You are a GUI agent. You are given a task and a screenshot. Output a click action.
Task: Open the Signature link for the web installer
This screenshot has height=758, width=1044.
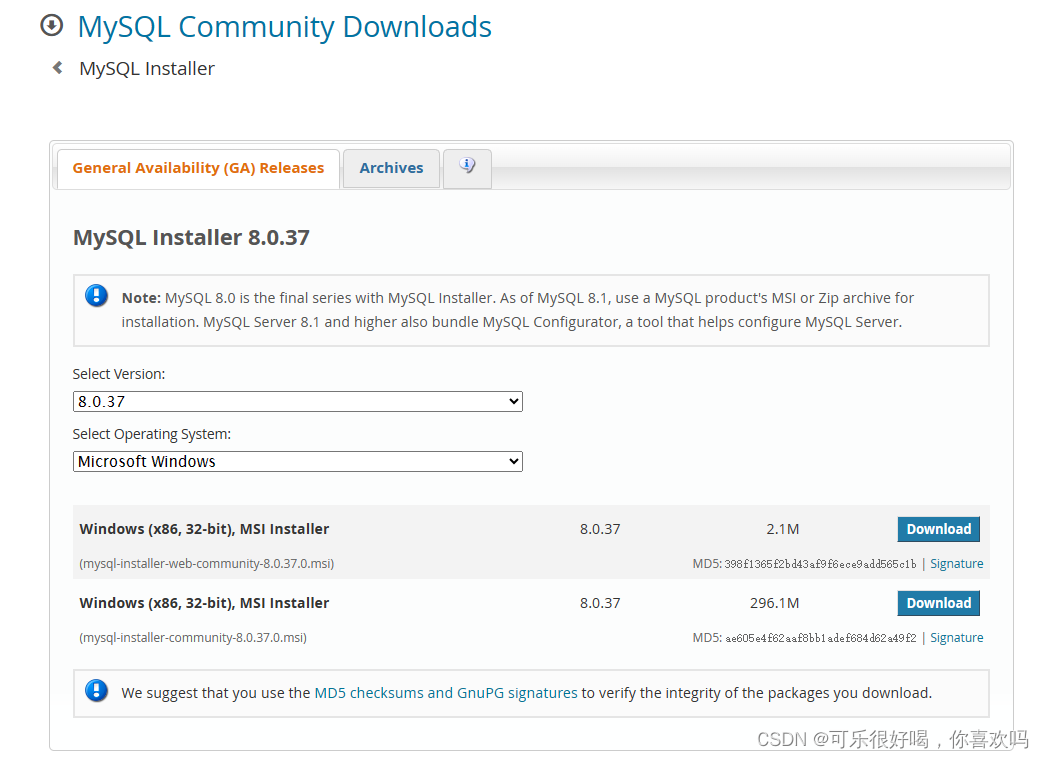tap(956, 563)
